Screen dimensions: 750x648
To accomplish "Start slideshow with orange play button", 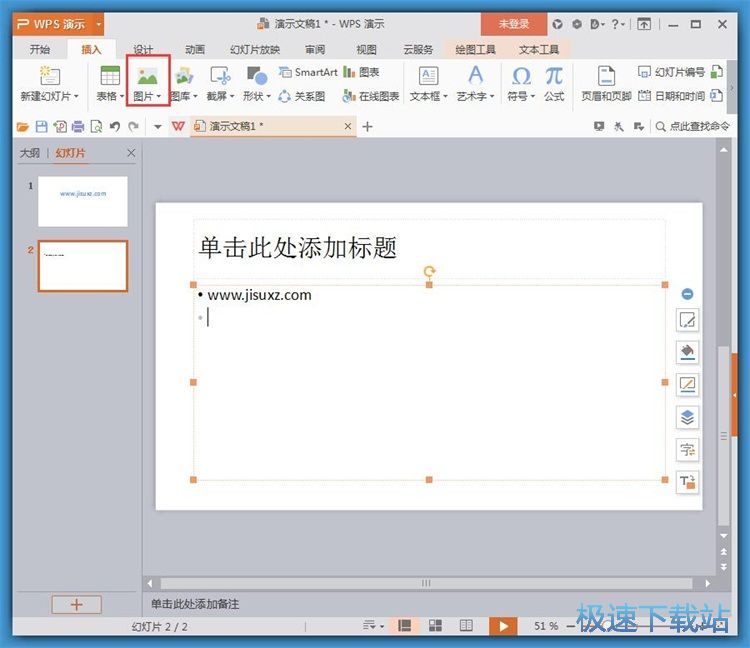I will pos(503,626).
